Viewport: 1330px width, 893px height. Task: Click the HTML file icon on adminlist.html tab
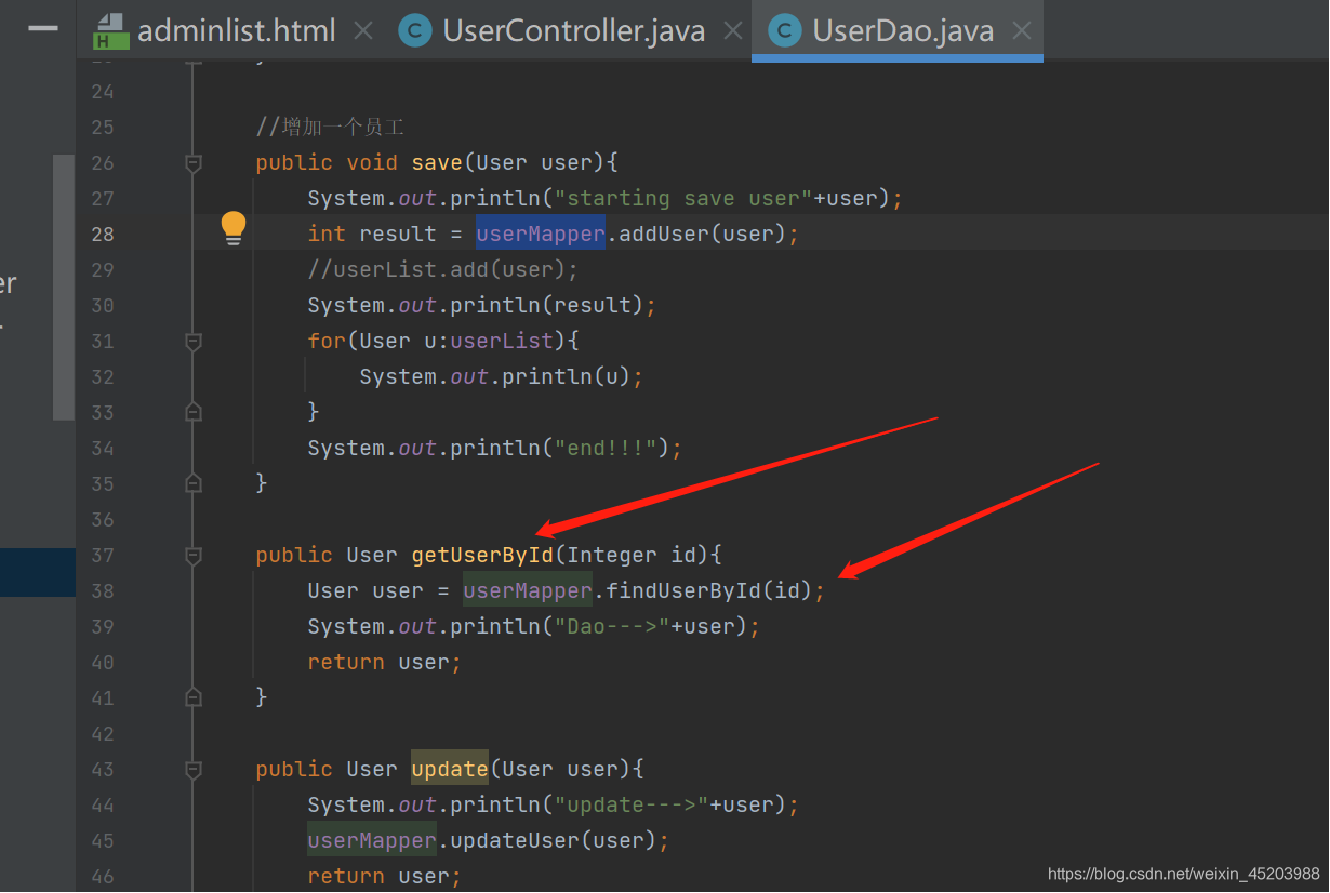click(110, 32)
